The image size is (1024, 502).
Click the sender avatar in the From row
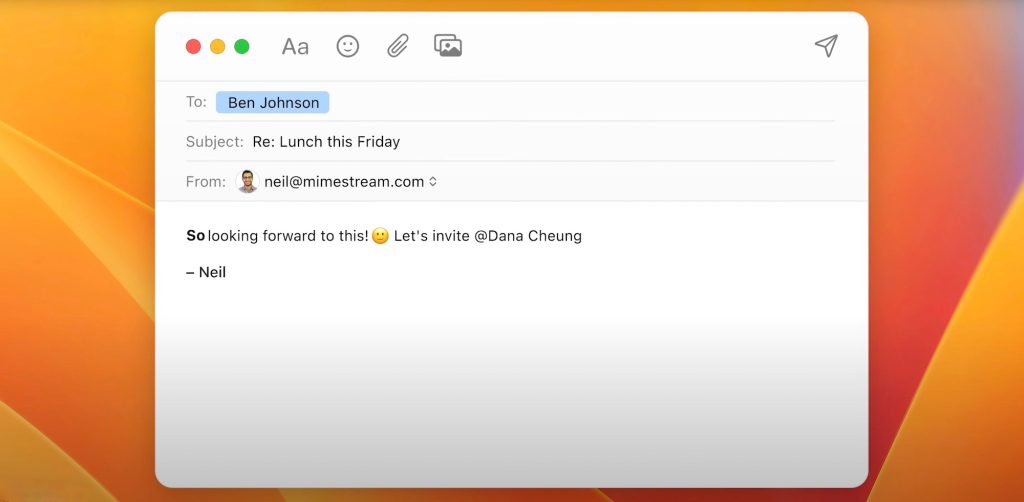pos(247,182)
